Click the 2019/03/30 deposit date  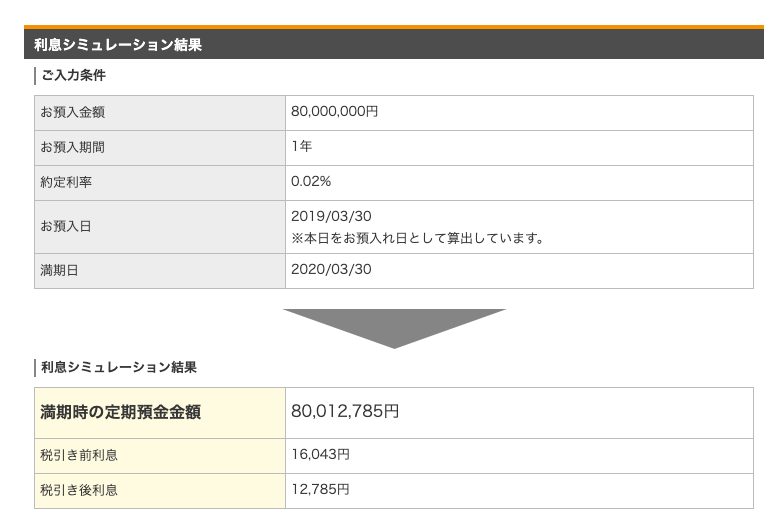[324, 216]
